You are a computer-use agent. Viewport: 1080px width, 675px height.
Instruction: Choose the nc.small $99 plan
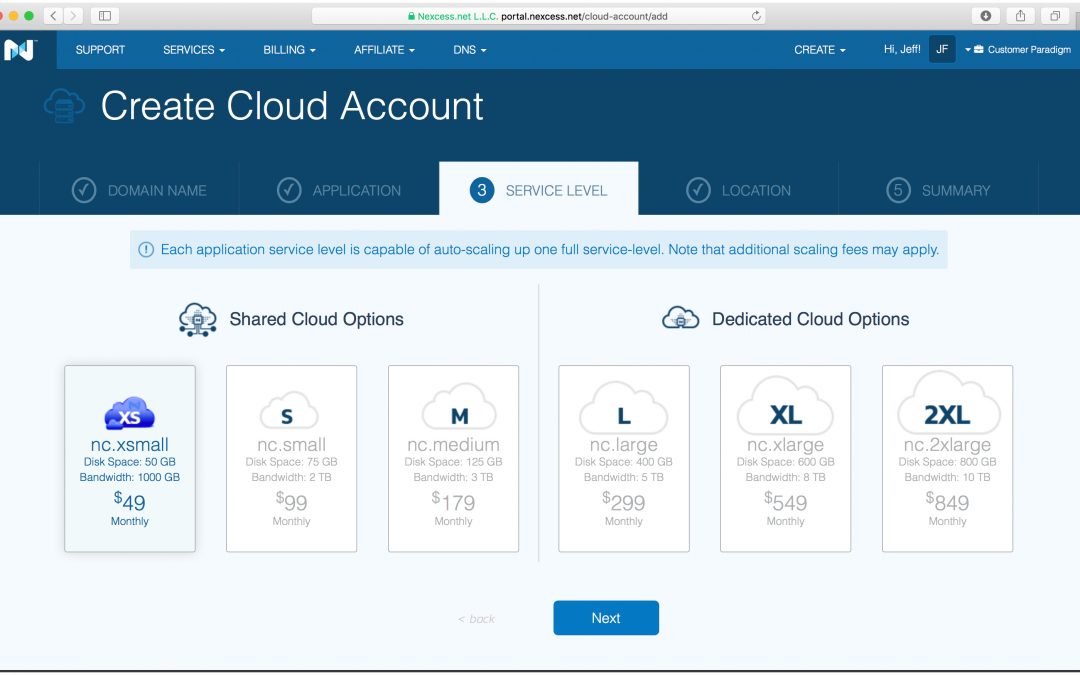291,458
